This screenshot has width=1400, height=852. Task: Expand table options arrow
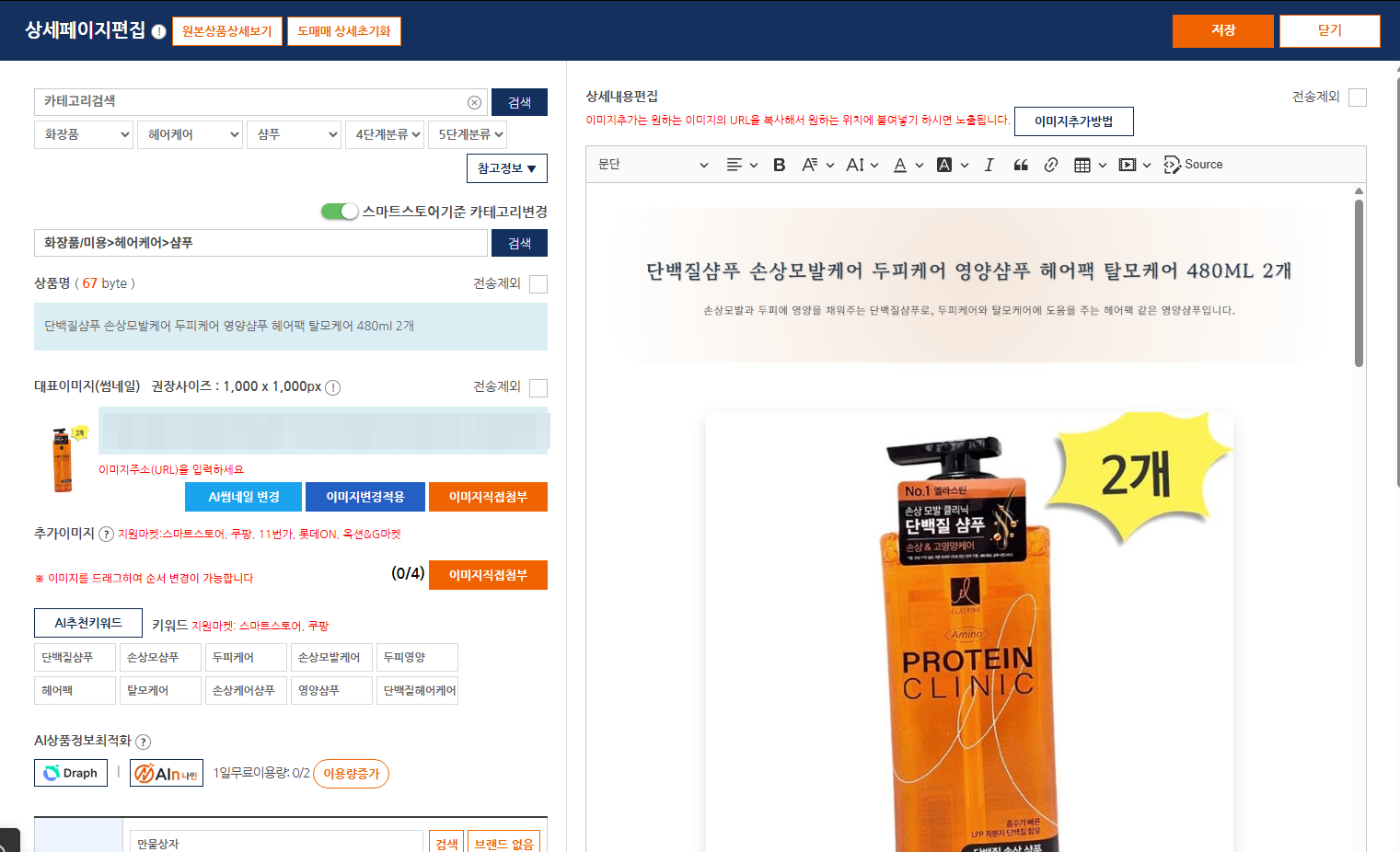pyautogui.click(x=1102, y=166)
